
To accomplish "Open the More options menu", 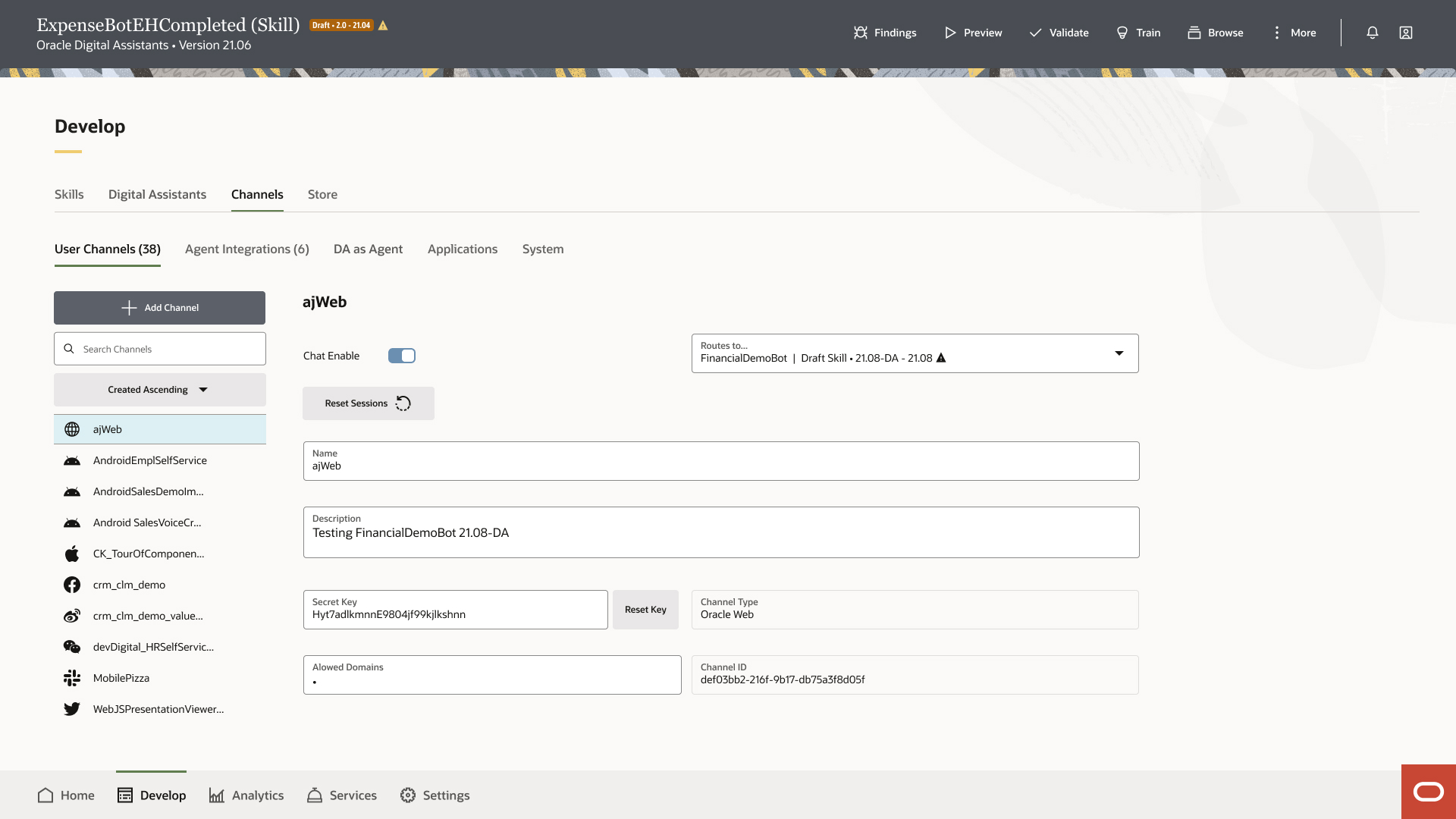I will pyautogui.click(x=1294, y=33).
